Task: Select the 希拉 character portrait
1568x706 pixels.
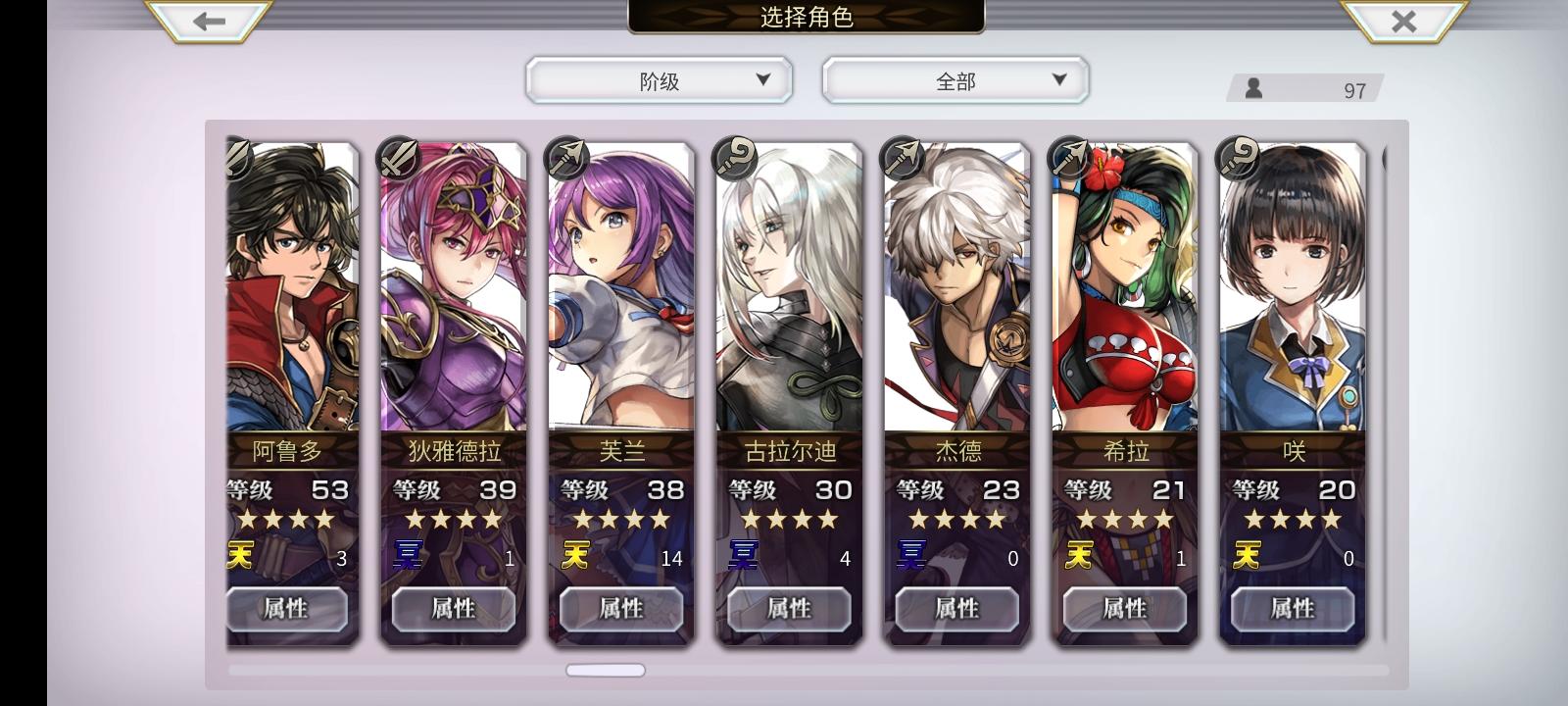Action: tap(1125, 287)
